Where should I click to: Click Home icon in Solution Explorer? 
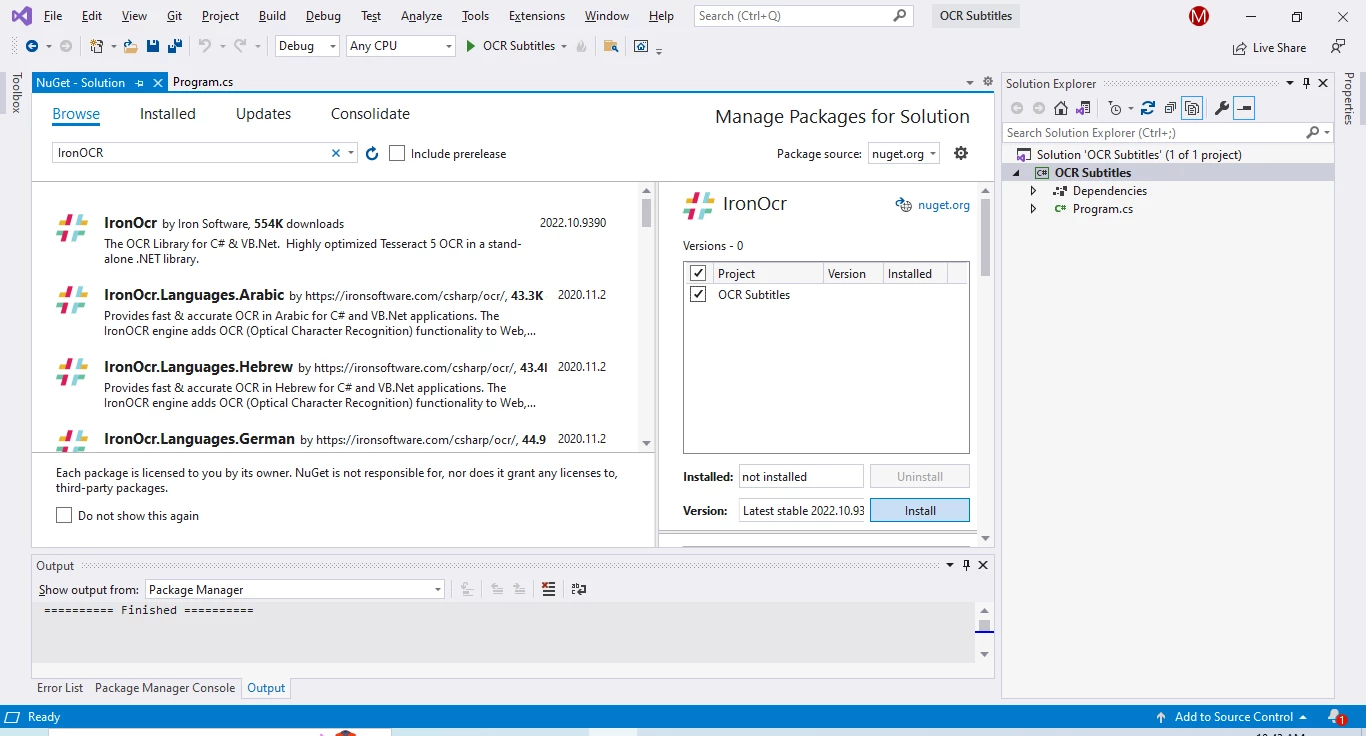(1061, 108)
